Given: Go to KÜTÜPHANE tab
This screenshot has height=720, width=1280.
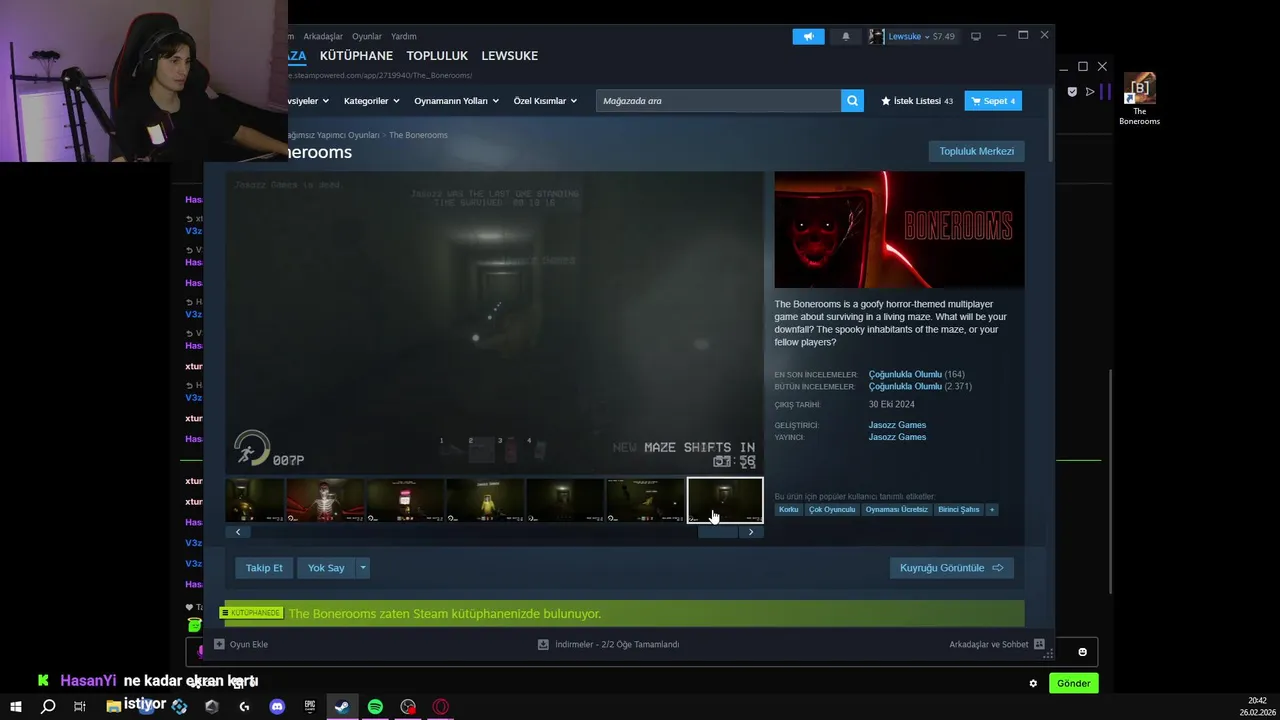Looking at the screenshot, I should click(356, 56).
